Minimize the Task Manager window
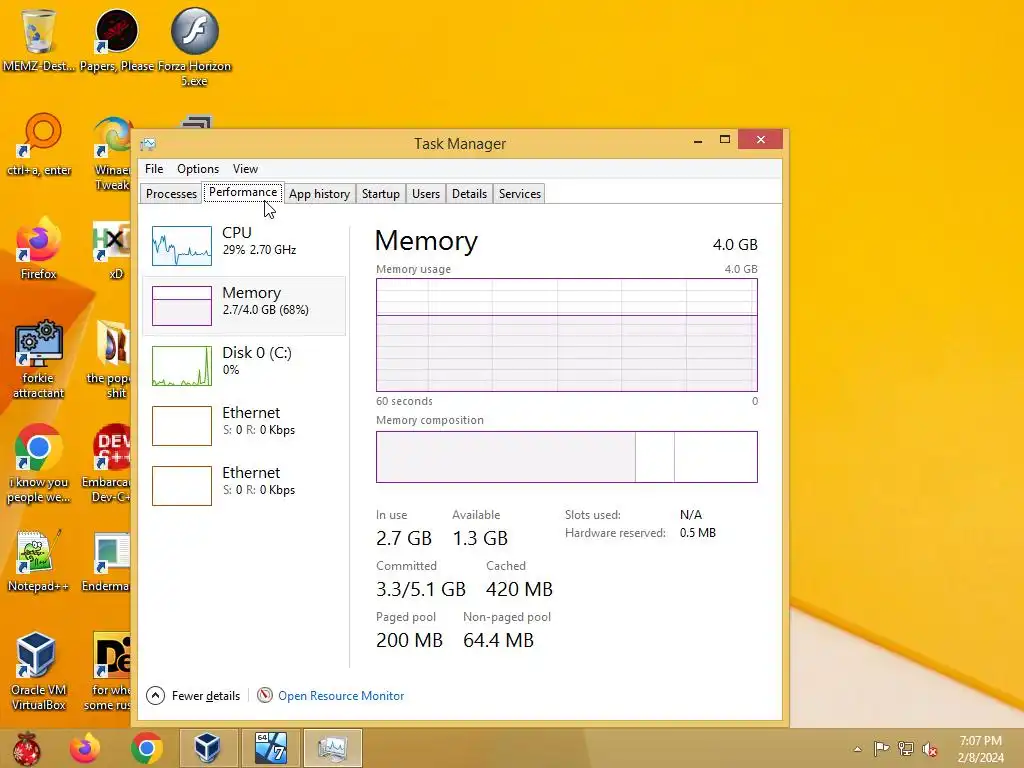The height and width of the screenshot is (768, 1024). tap(698, 140)
